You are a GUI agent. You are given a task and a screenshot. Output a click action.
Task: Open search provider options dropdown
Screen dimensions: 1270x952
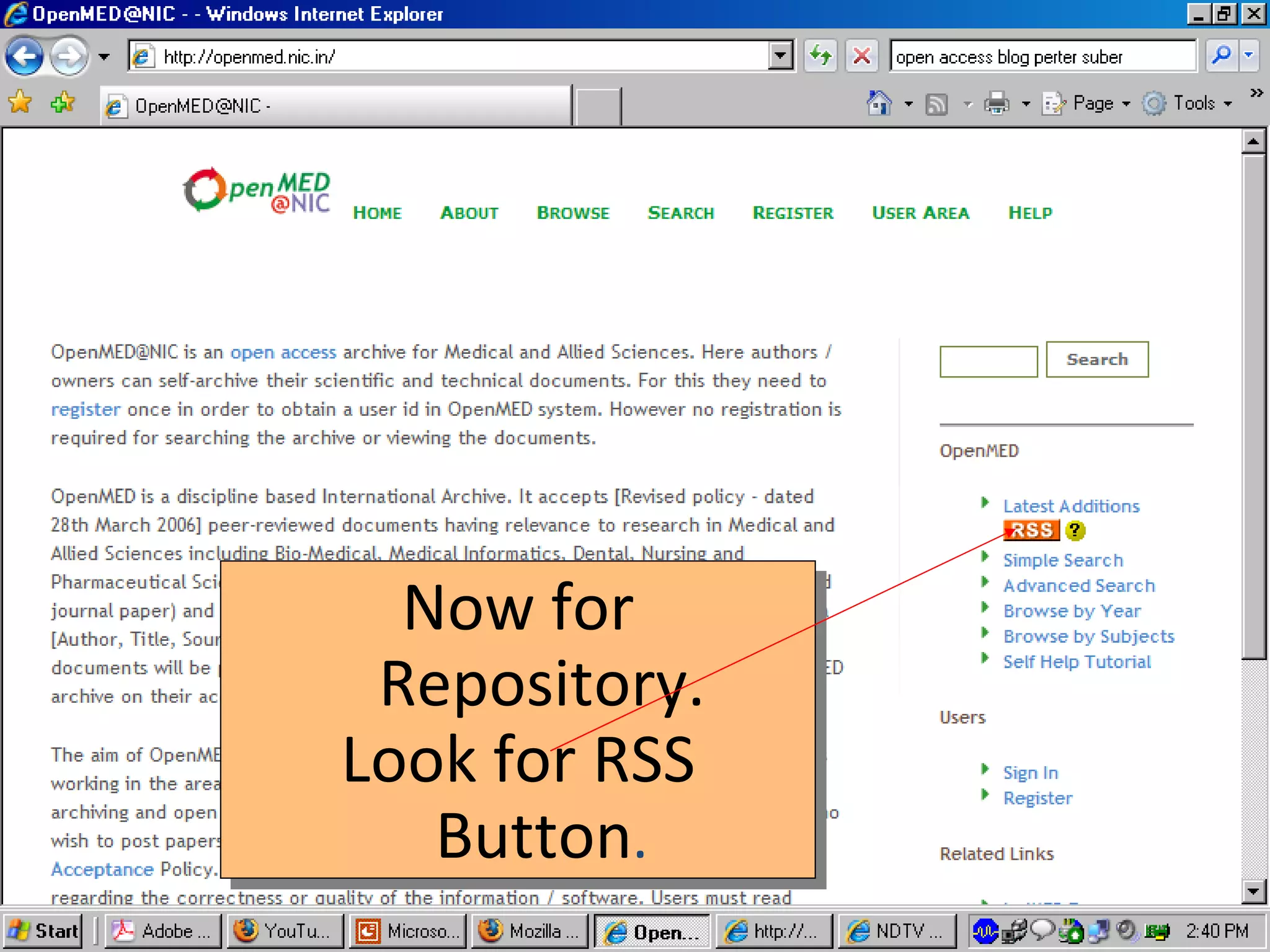[1249, 56]
